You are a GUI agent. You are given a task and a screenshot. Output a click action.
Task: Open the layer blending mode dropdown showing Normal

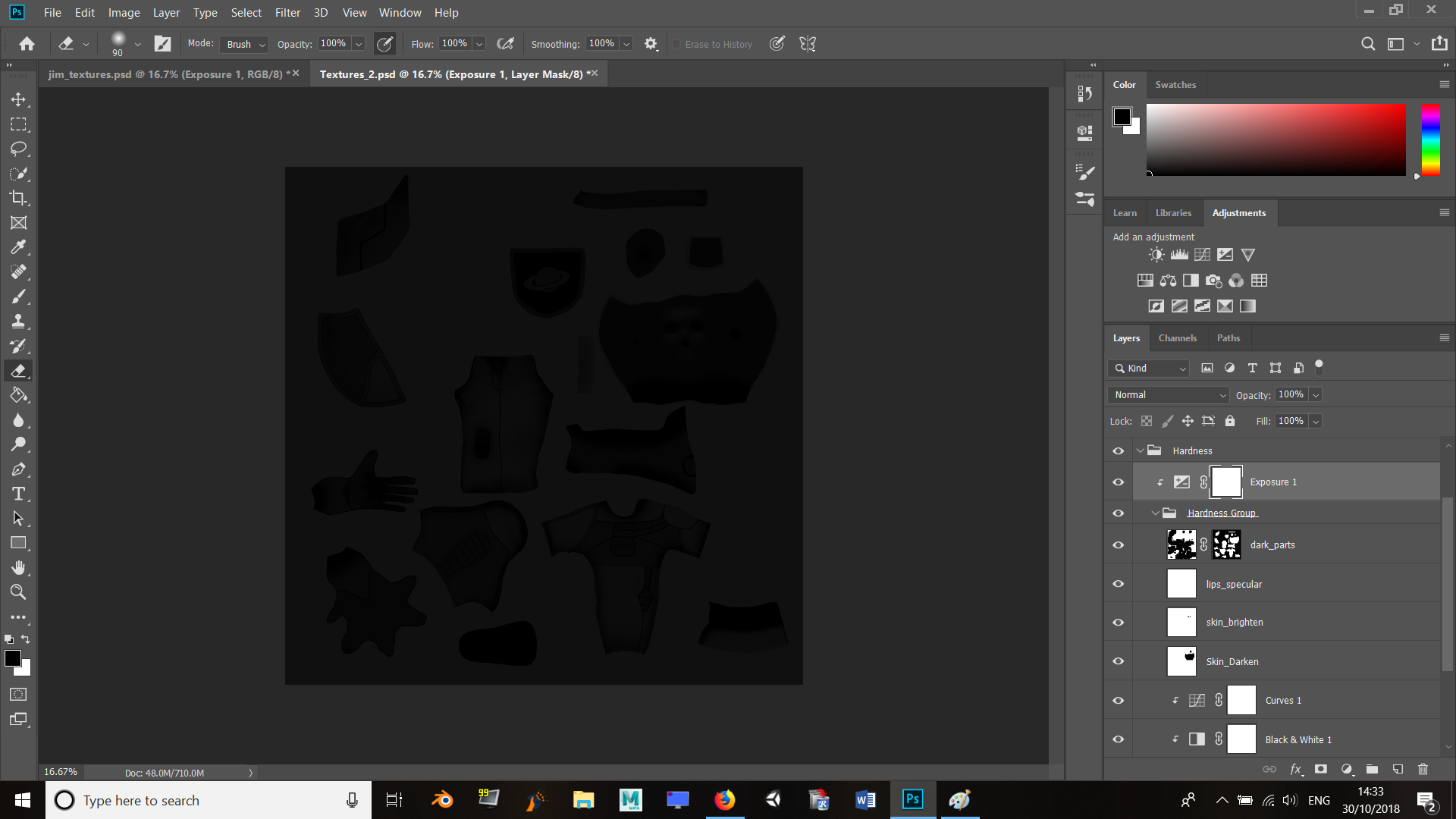pyautogui.click(x=1167, y=394)
